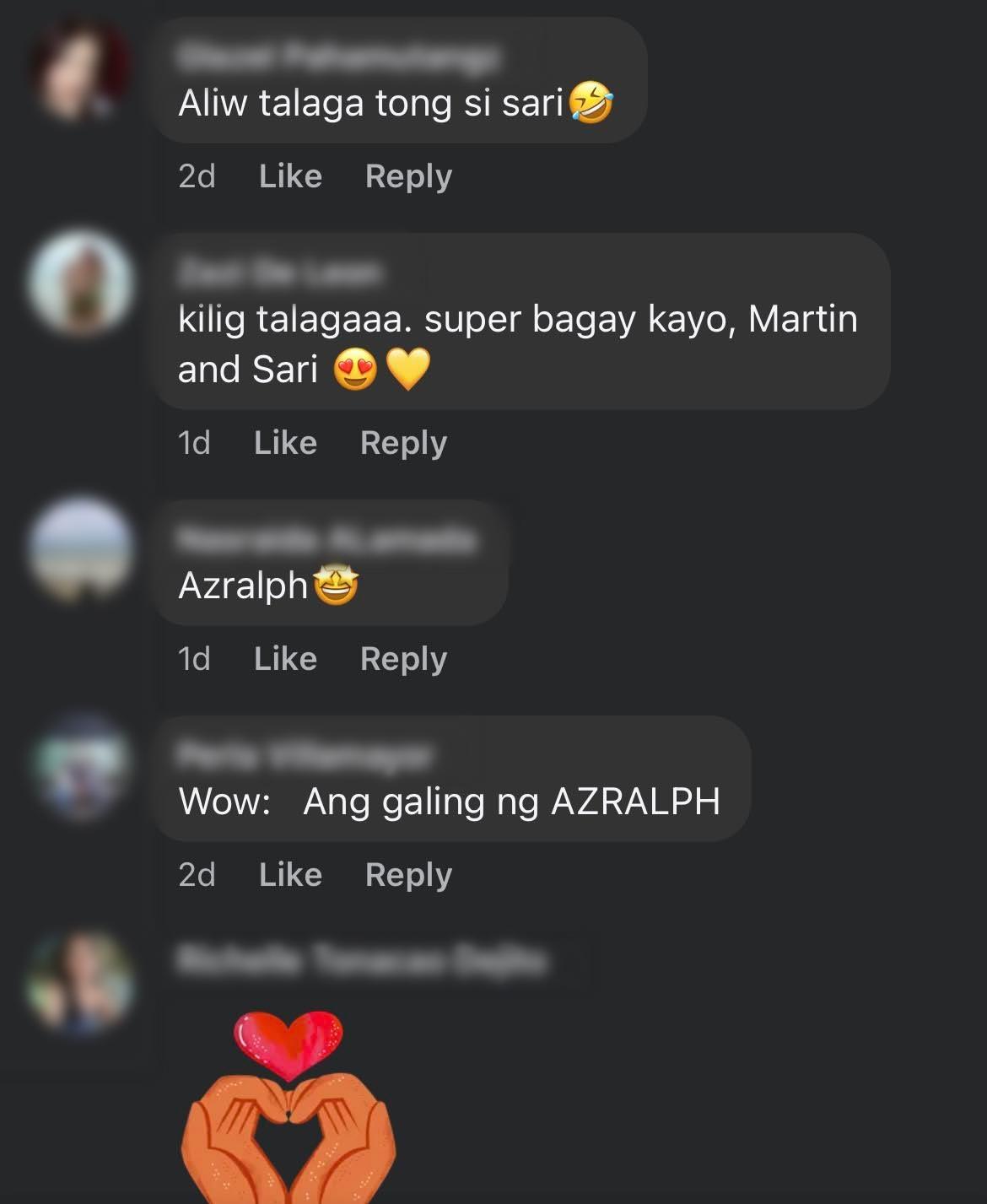This screenshot has width=987, height=1204.
Task: Tap the laughing emoji after 'sari'
Action: click(x=591, y=103)
